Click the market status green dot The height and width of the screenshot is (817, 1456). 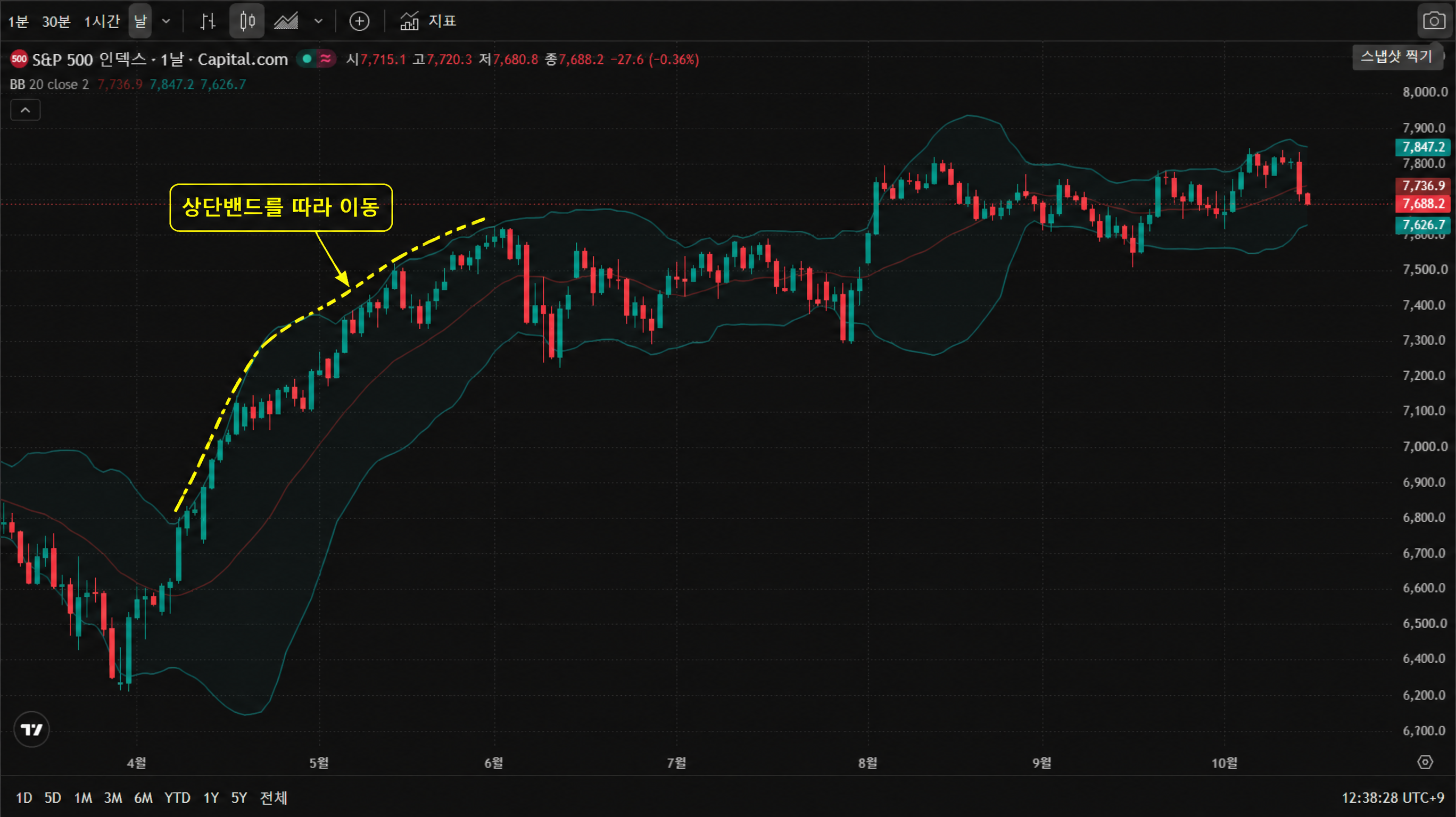point(307,58)
